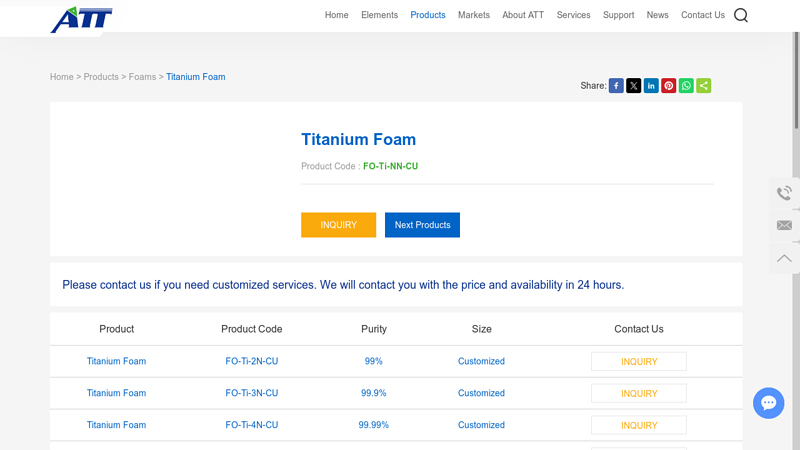800x450 pixels.
Task: Click Customized in FO-Ti-2N-CU row
Action: [x=481, y=361]
